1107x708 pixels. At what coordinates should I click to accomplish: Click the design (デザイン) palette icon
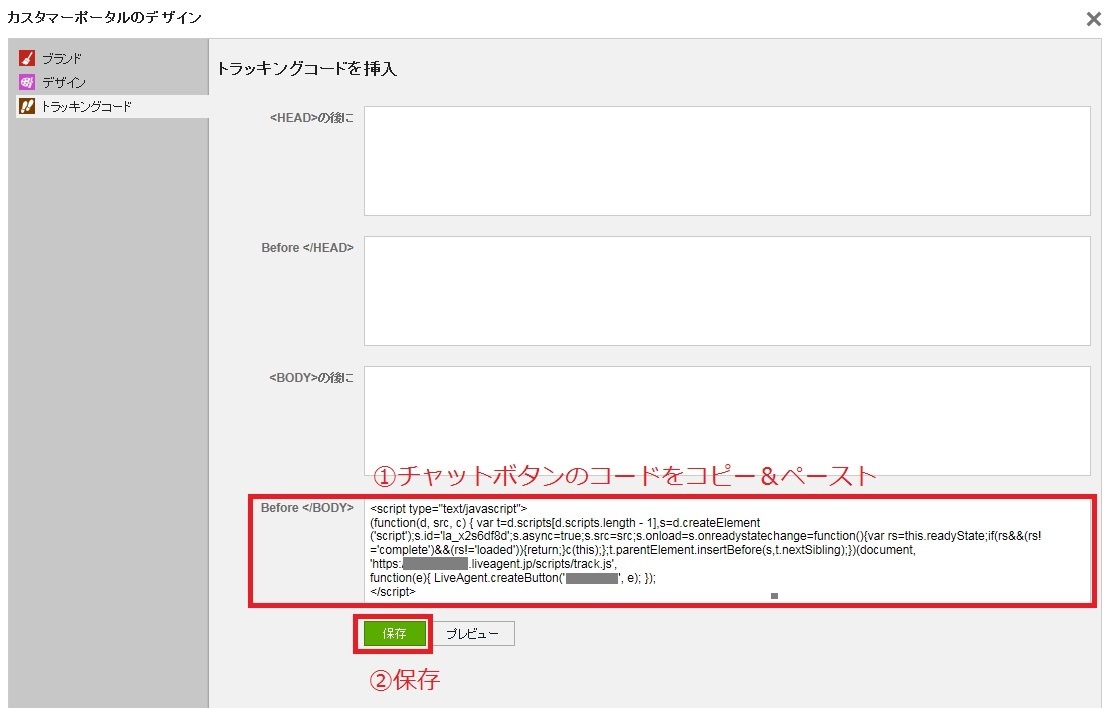(27, 82)
